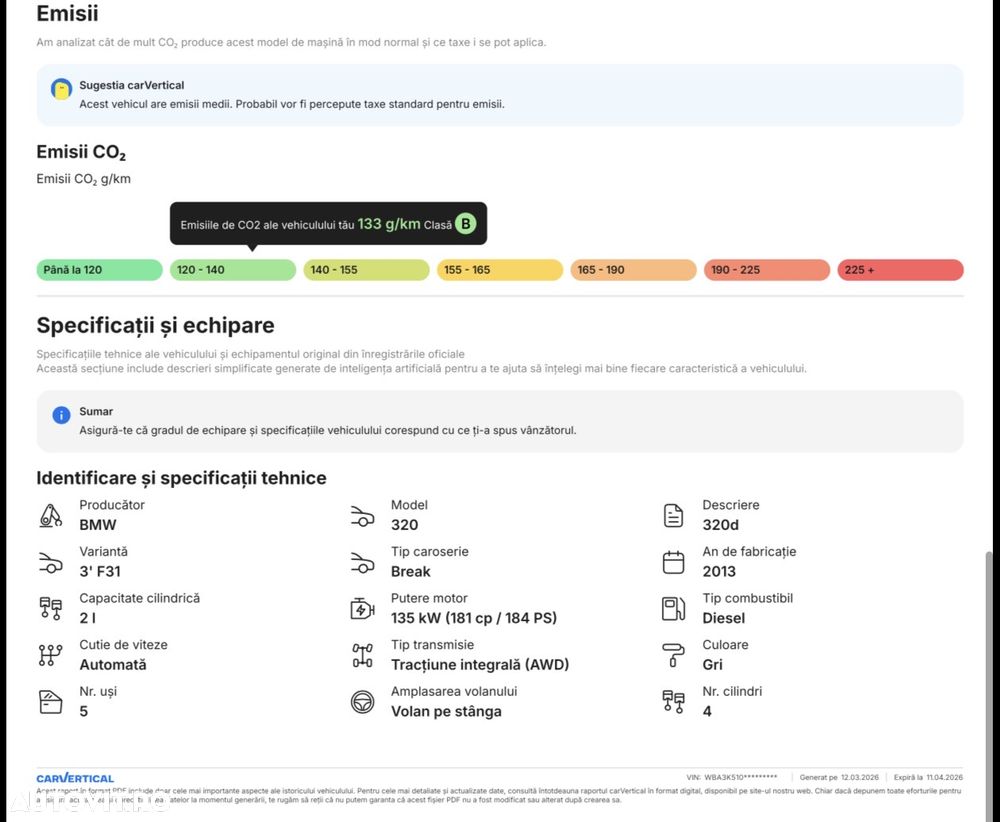The height and width of the screenshot is (822, 1000).
Task: Click the steering wheel icon
Action: [362, 701]
